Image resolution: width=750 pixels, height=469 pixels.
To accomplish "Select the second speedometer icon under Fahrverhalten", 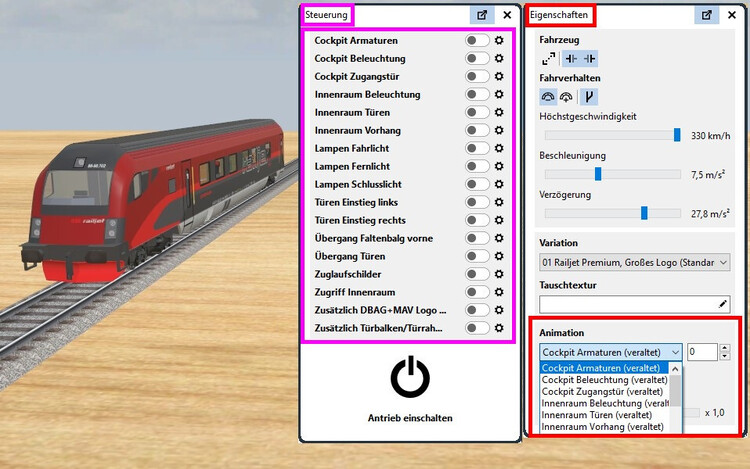I will click(x=566, y=97).
